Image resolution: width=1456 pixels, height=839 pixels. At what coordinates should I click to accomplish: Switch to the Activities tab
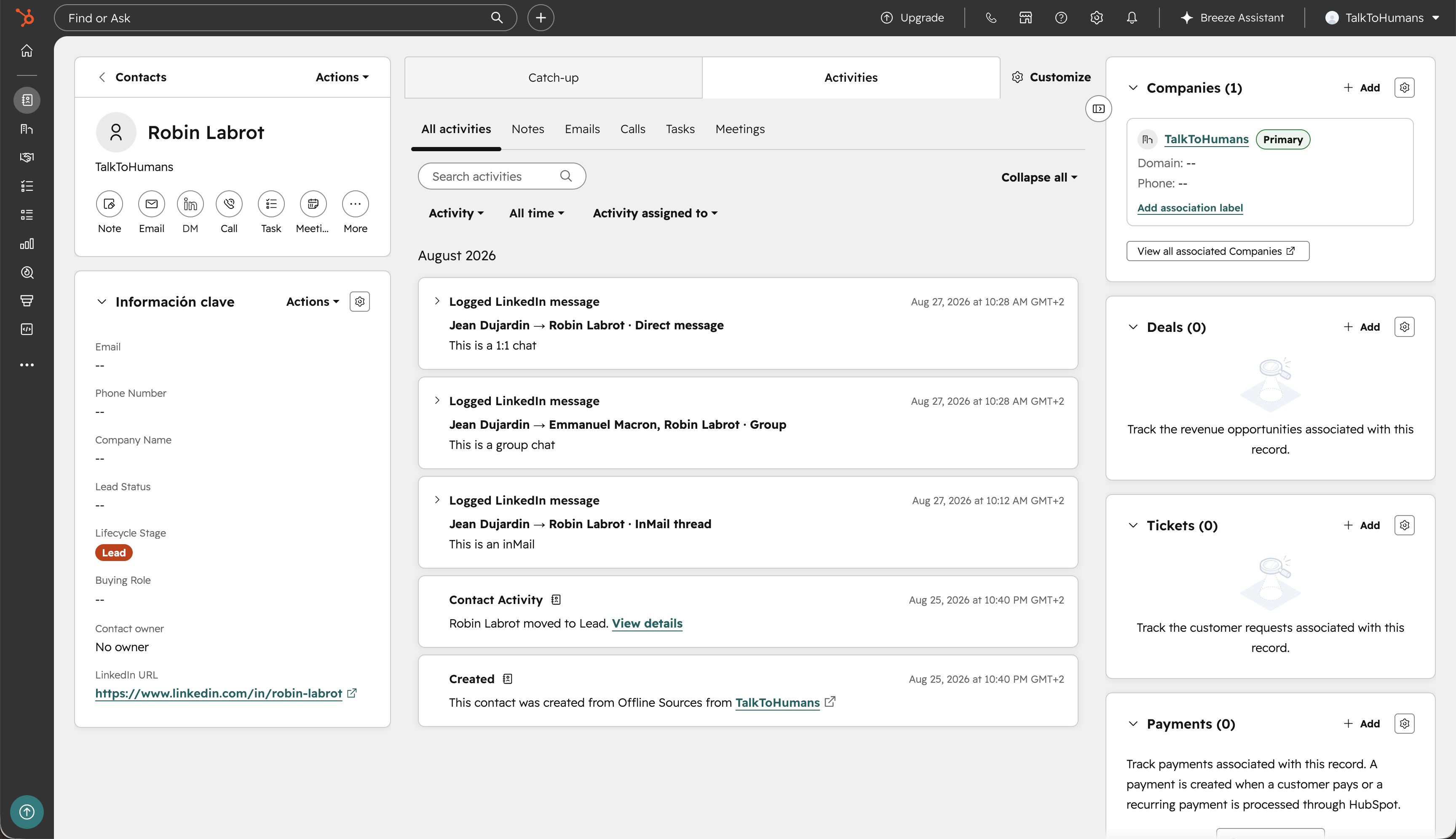click(851, 77)
